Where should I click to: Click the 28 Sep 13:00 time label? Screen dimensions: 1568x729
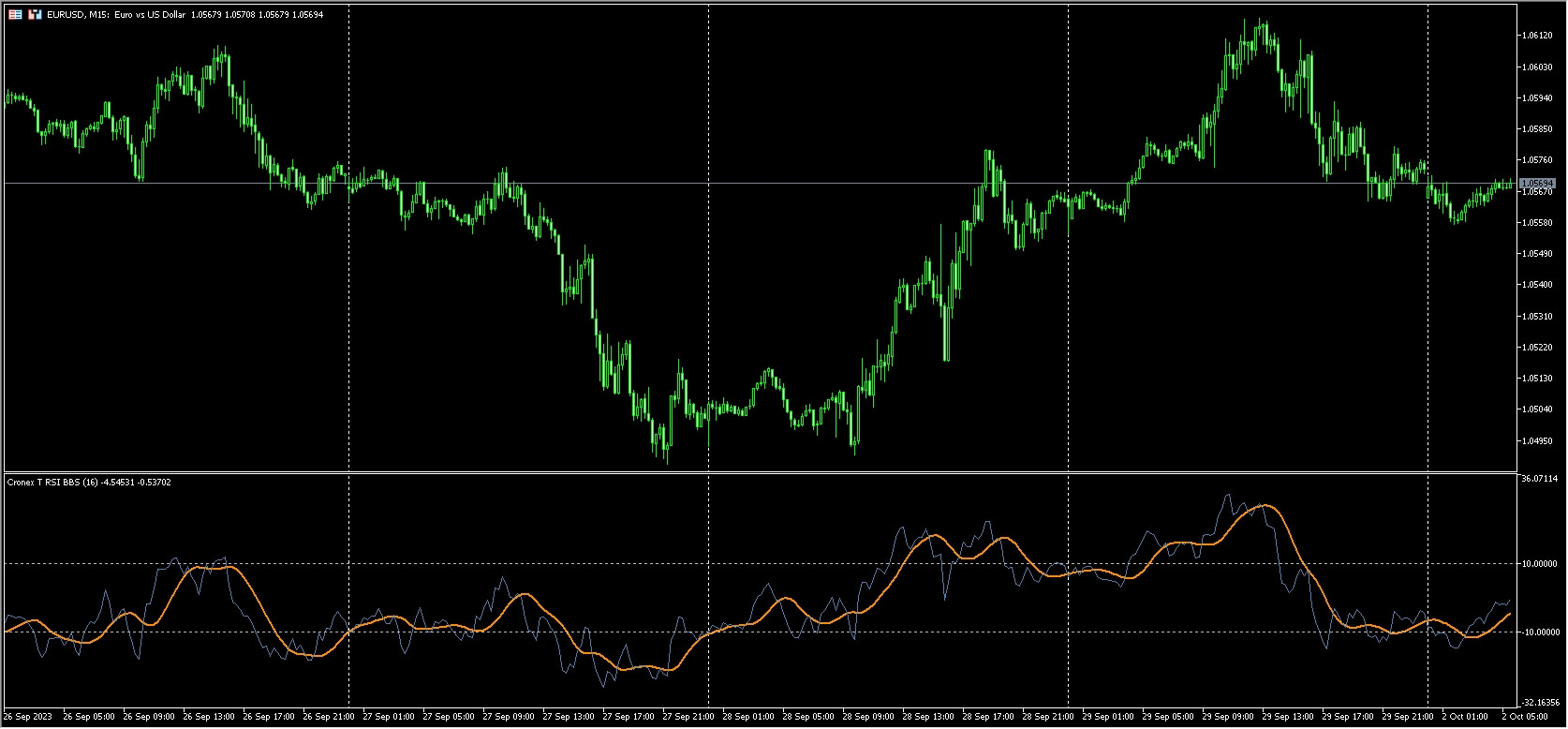pos(928,717)
